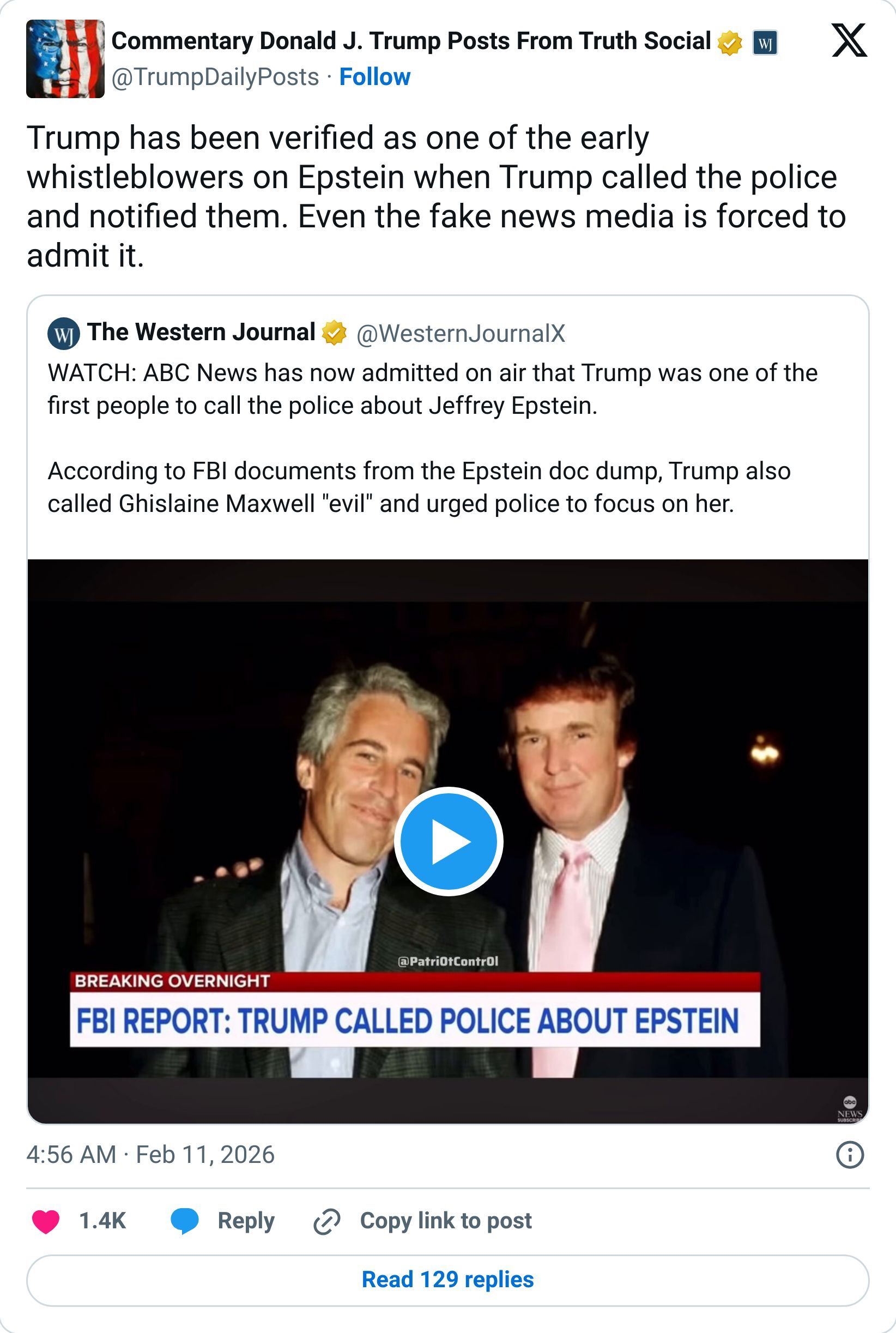Screen dimensions: 896x1333
Task: Click The Western Journal display name
Action: [201, 331]
